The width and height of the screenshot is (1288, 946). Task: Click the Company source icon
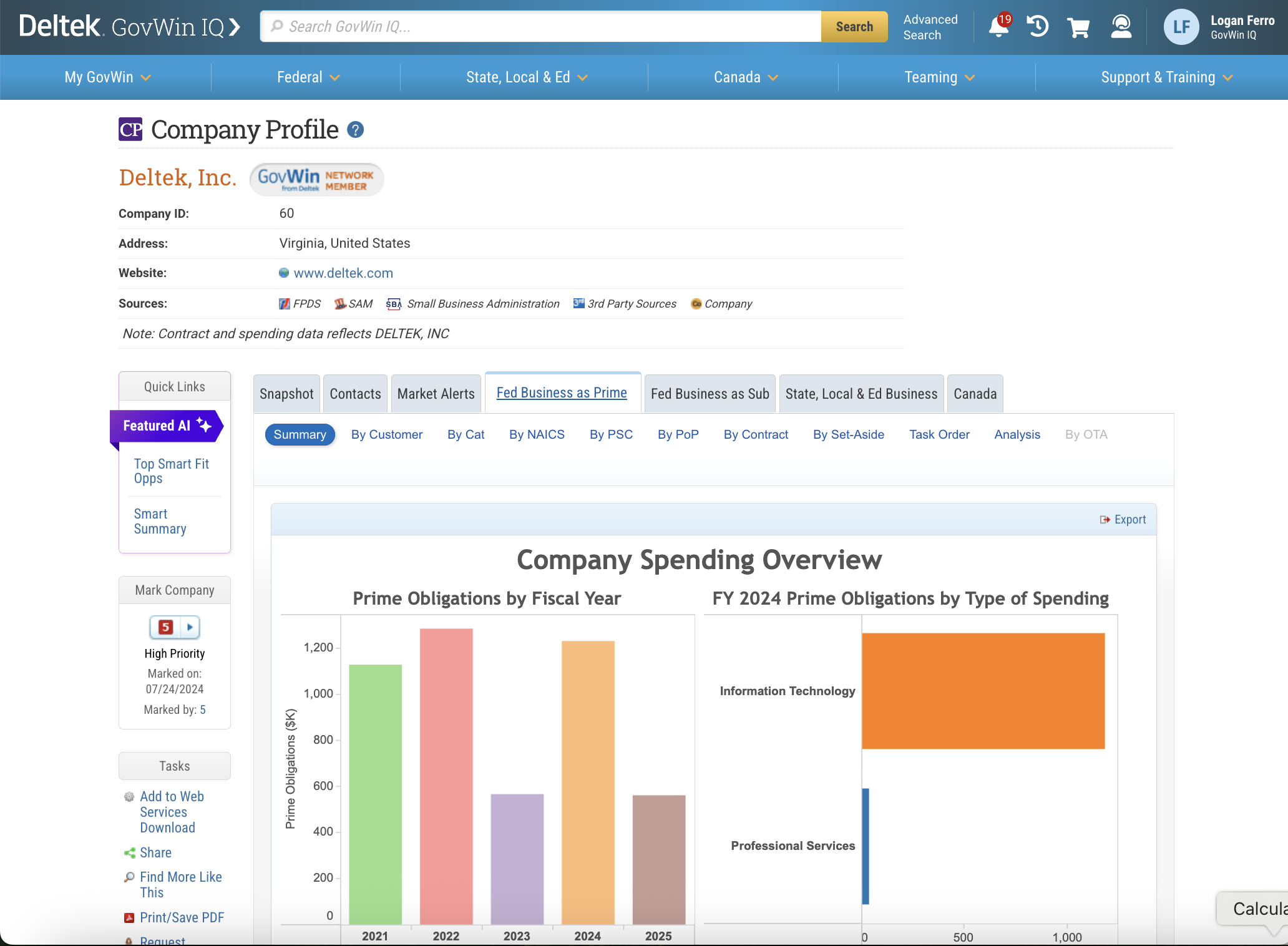pos(696,304)
